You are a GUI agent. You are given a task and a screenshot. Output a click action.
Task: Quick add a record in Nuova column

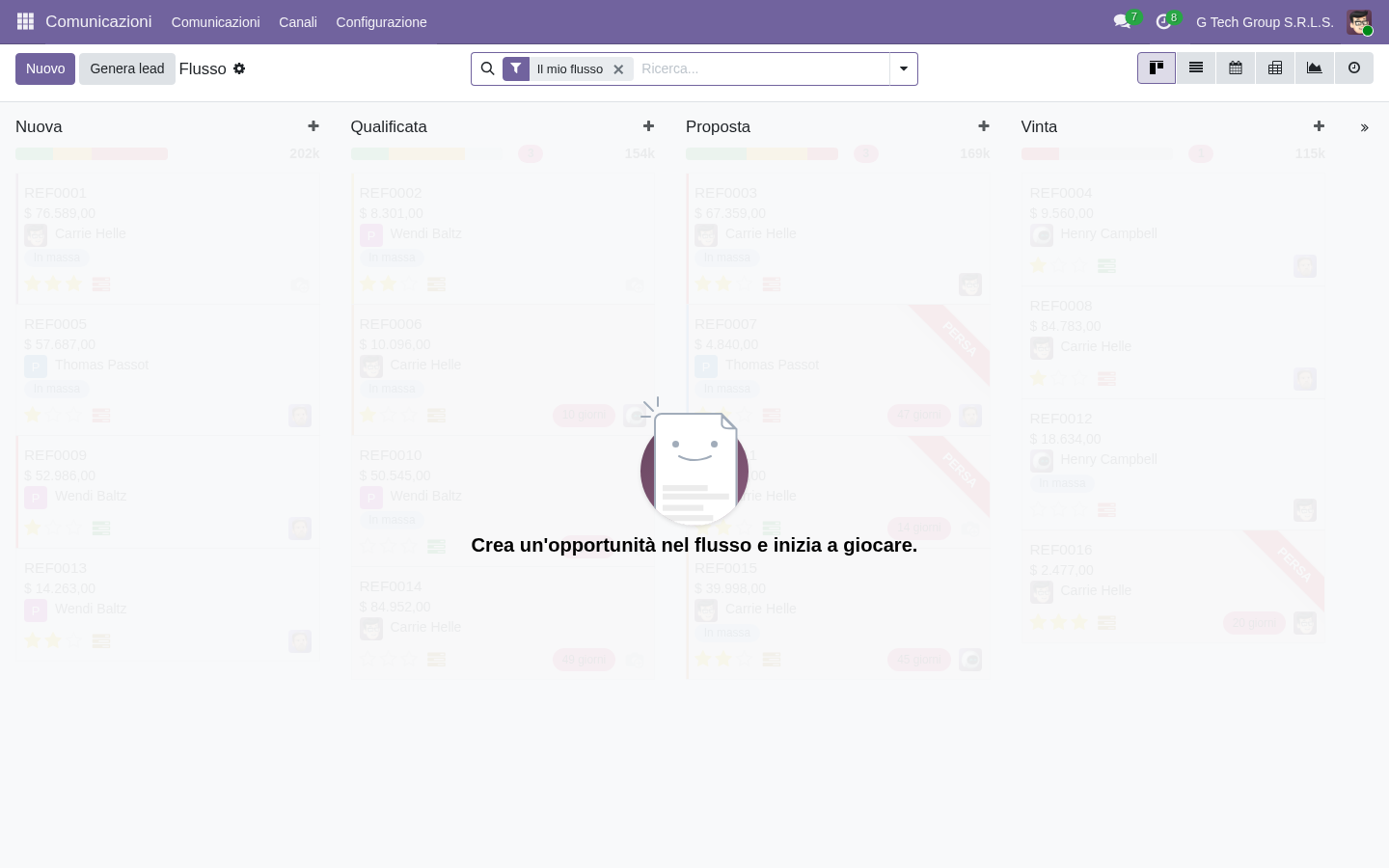(x=313, y=126)
